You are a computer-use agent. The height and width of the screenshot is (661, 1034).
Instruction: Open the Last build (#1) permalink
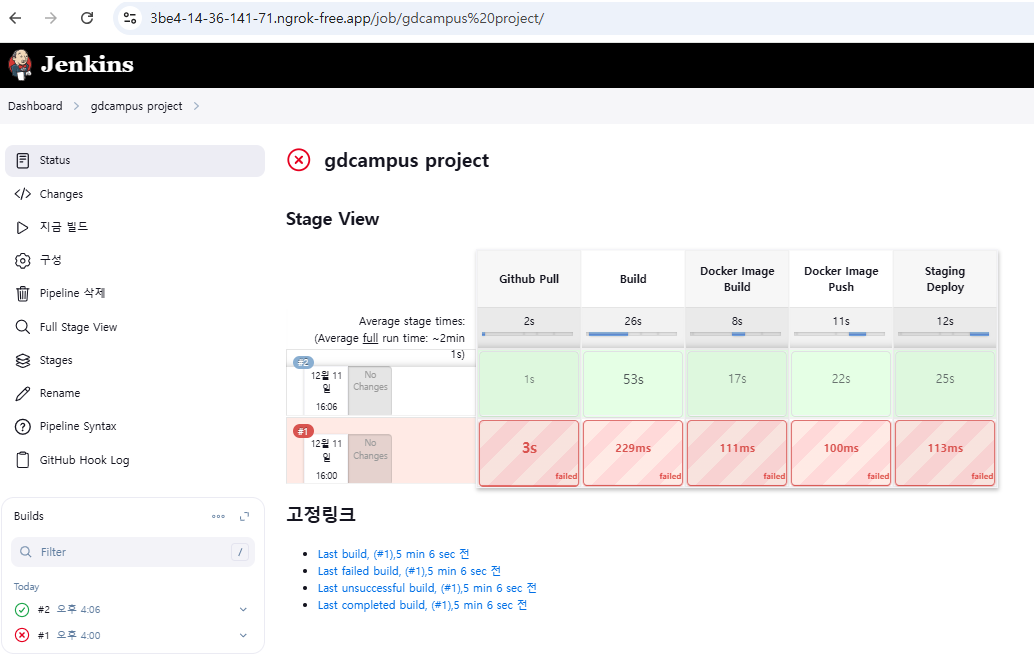pyautogui.click(x=394, y=554)
